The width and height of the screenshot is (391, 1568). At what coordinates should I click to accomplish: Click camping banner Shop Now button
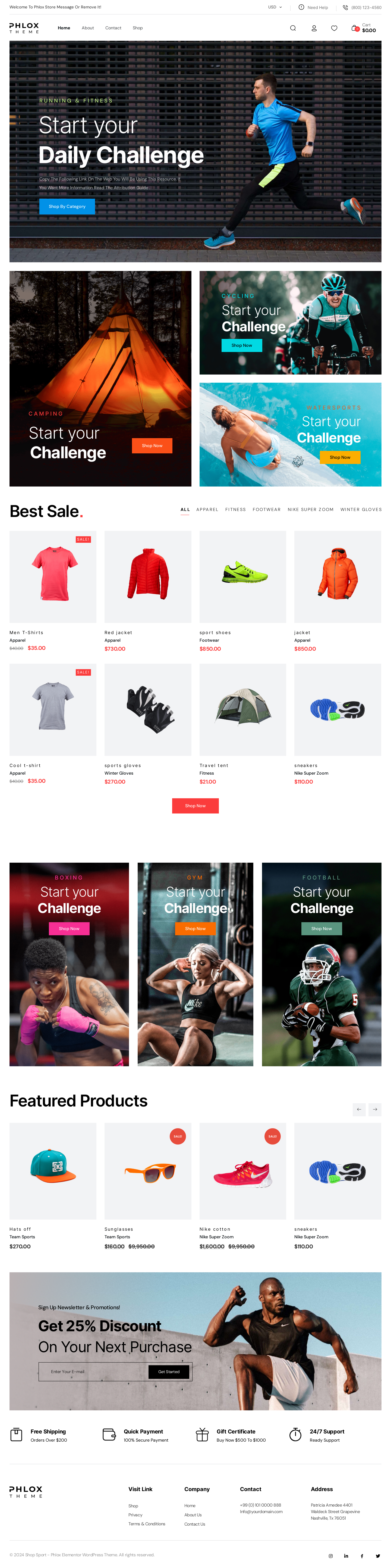click(x=152, y=445)
